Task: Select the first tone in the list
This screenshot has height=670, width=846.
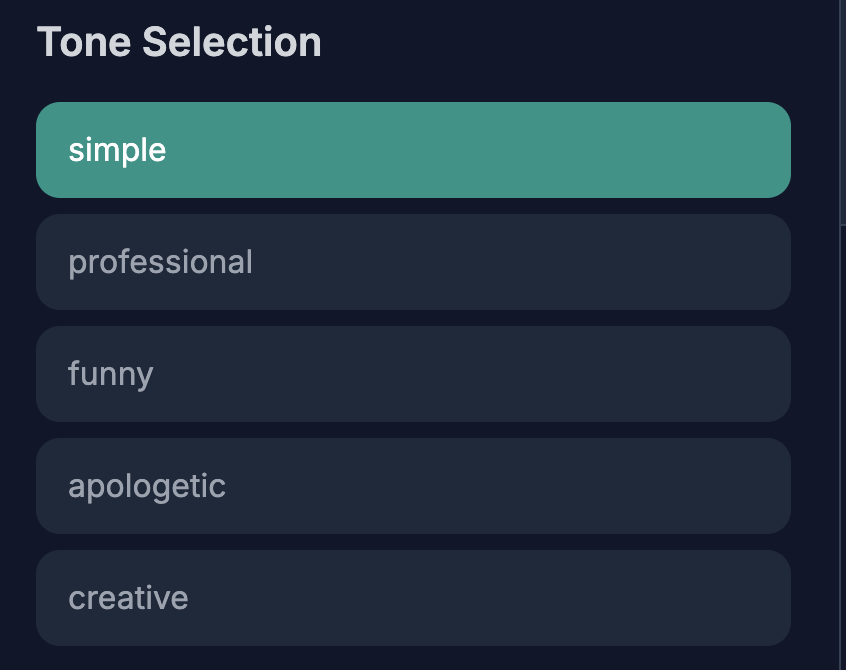Action: [x=413, y=150]
